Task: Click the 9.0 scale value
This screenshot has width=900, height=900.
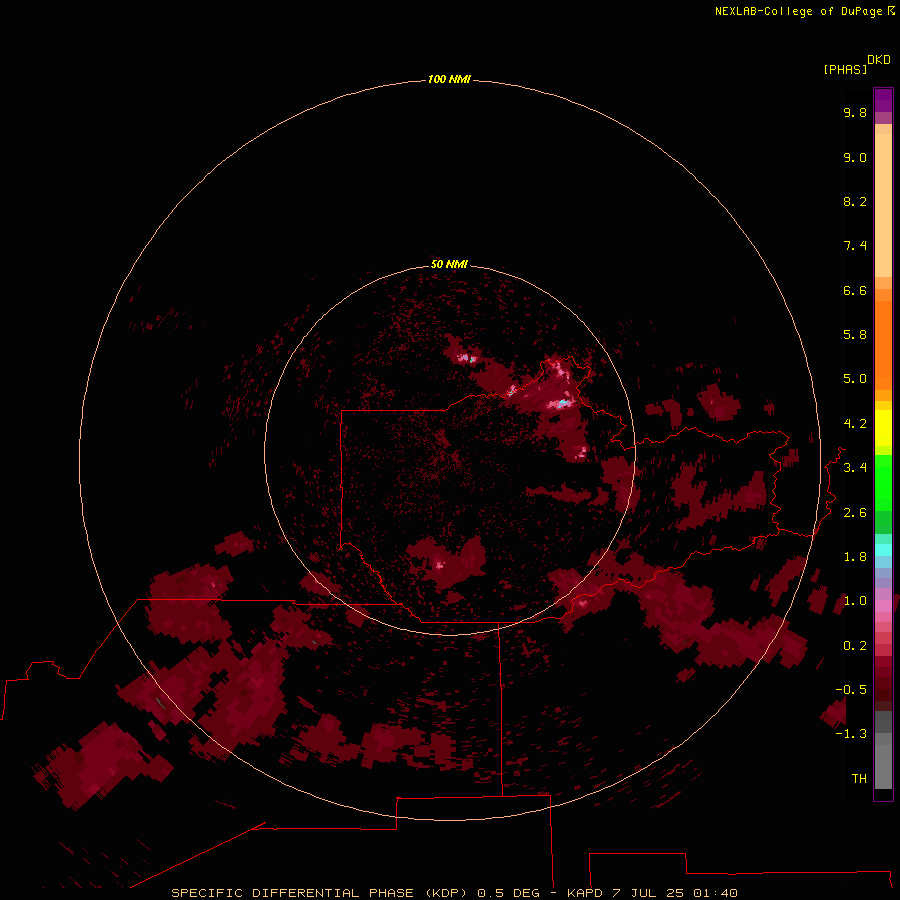Action: [x=855, y=157]
